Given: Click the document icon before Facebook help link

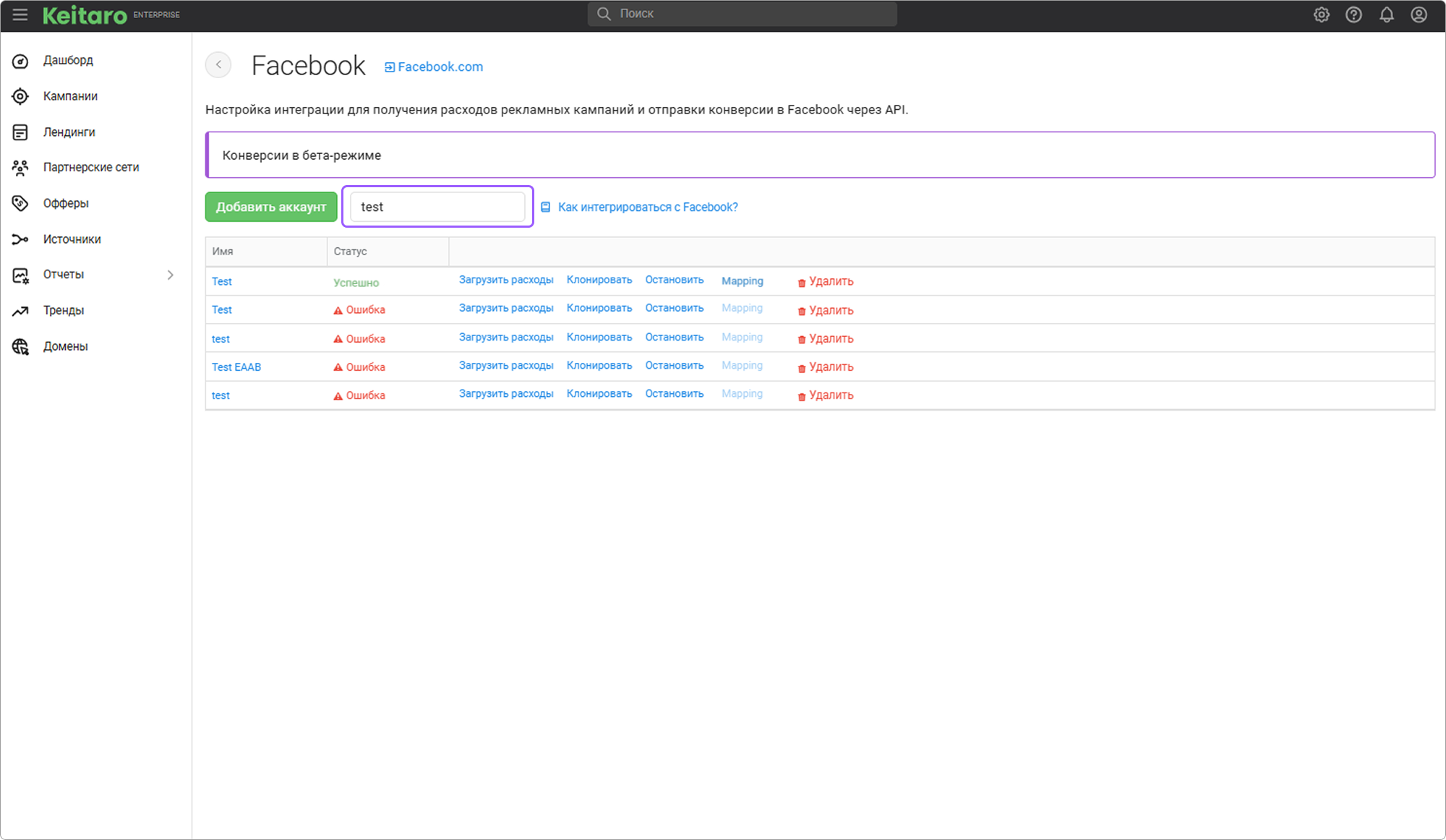Looking at the screenshot, I should tap(546, 207).
